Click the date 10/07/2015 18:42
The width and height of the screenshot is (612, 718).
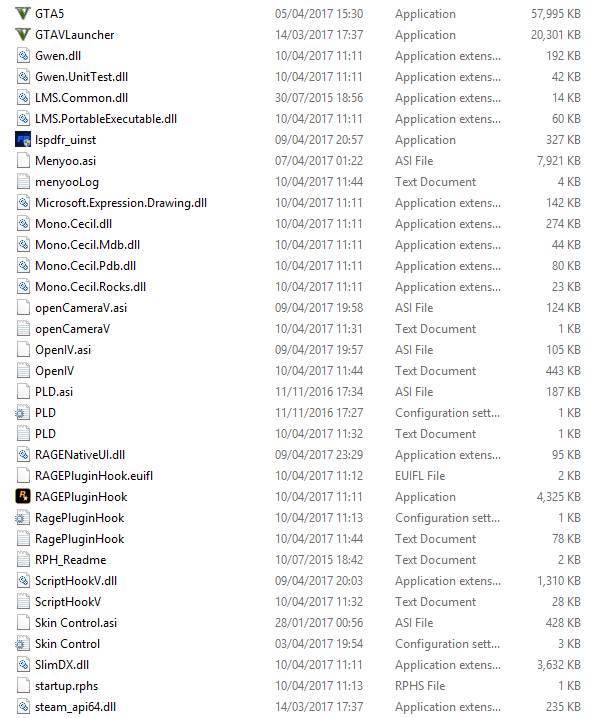tap(319, 560)
